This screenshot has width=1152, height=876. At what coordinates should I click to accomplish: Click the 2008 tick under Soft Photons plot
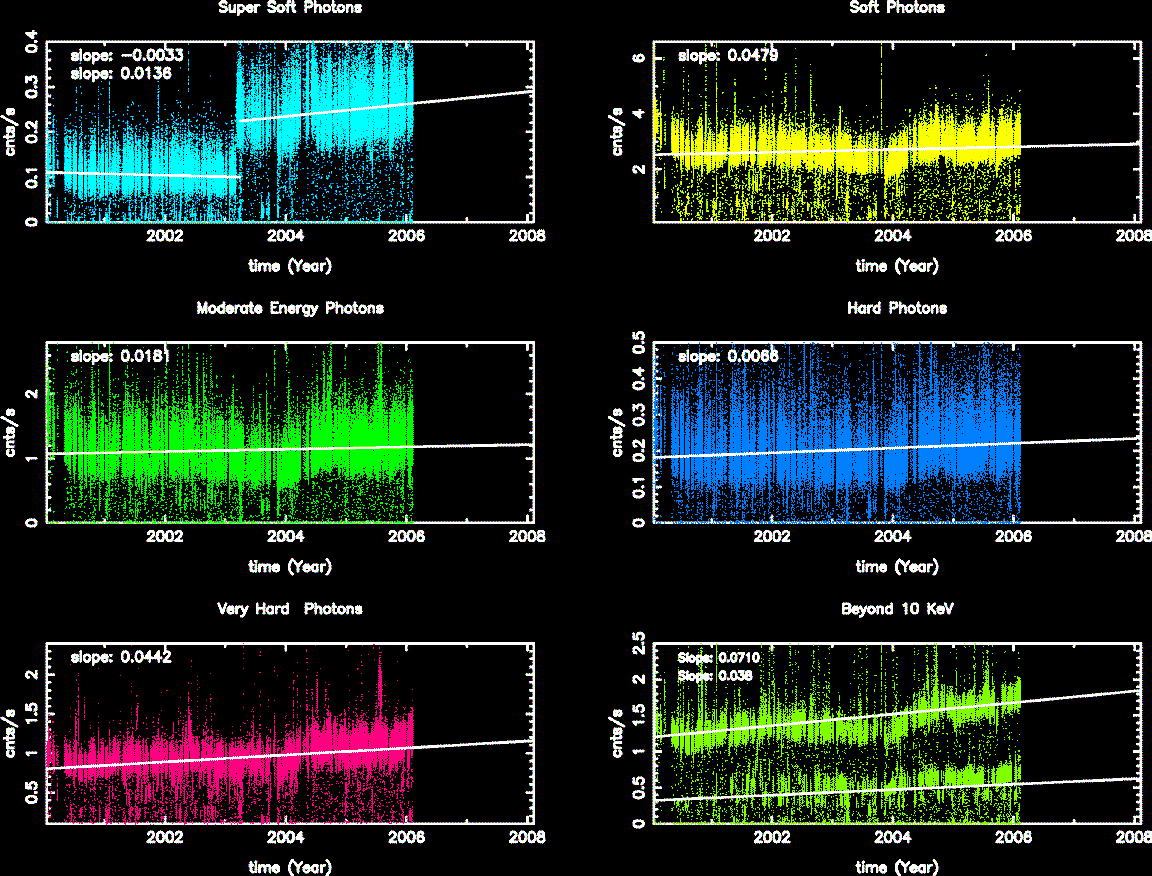(1134, 239)
